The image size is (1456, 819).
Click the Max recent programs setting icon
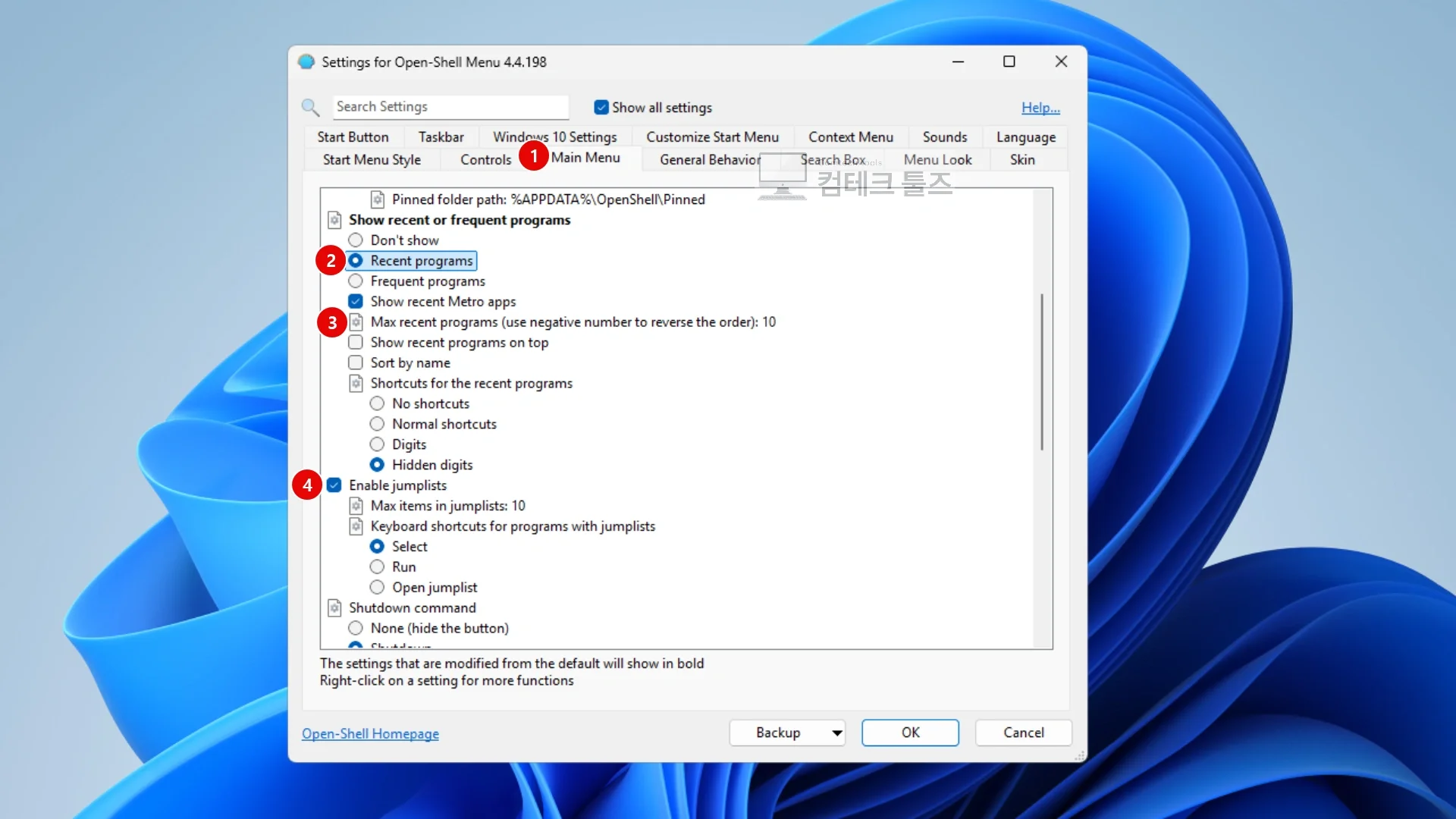356,322
